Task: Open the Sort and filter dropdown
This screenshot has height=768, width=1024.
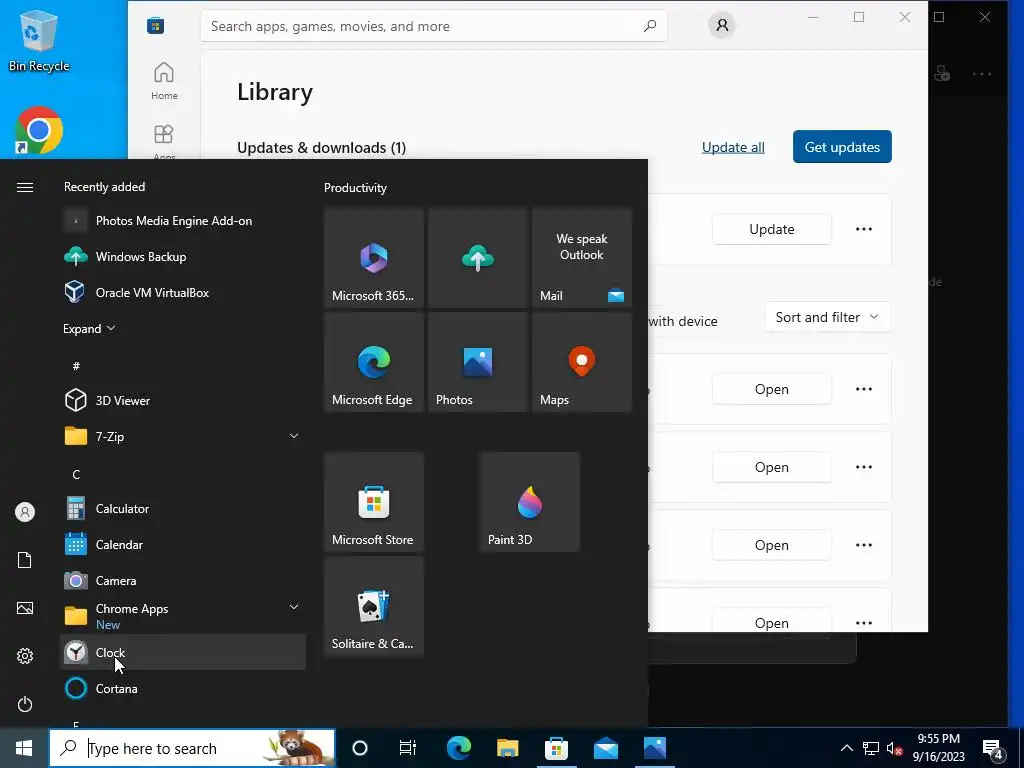Action: point(827,317)
